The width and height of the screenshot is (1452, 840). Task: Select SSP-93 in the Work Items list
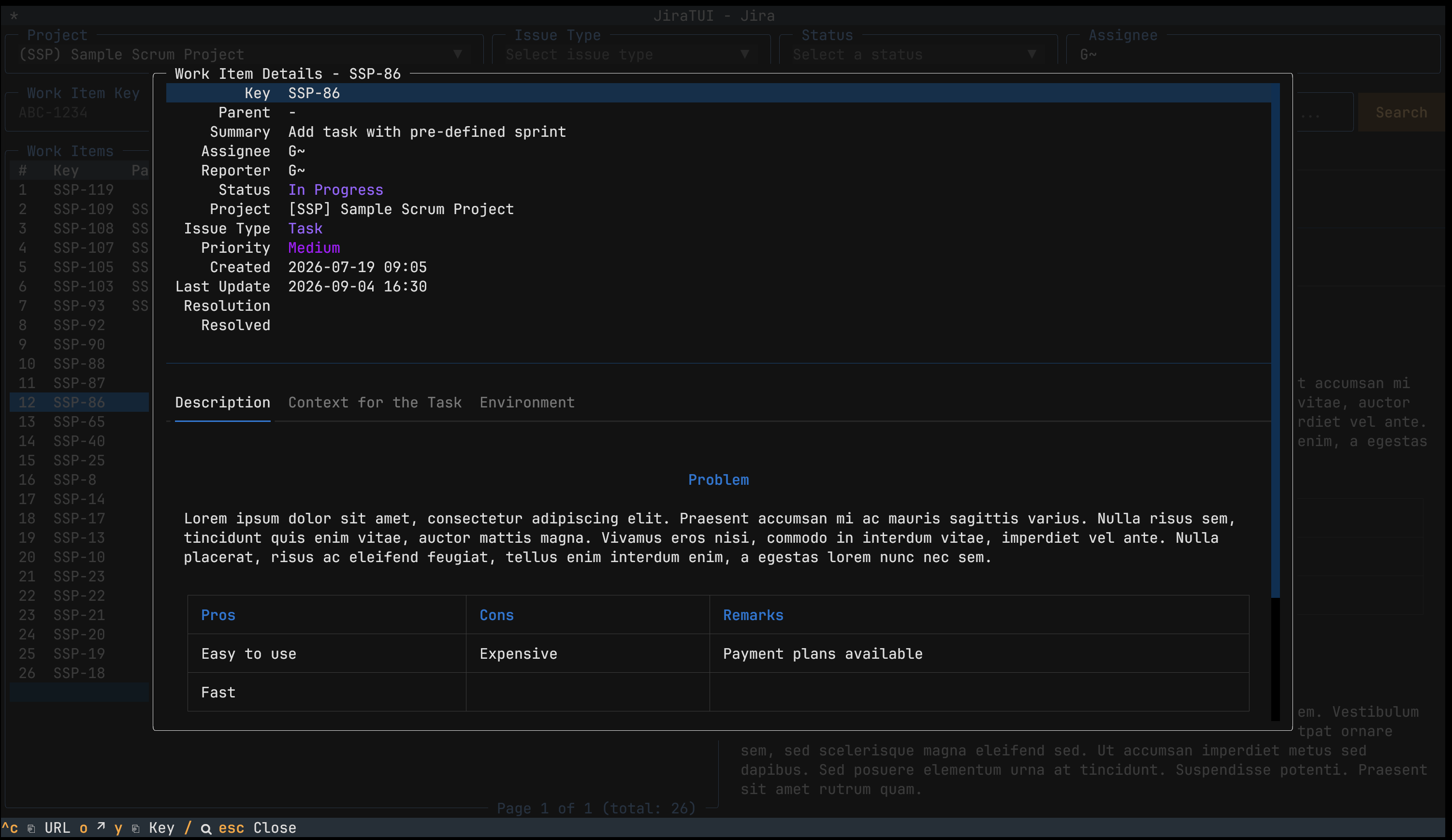tap(80, 306)
